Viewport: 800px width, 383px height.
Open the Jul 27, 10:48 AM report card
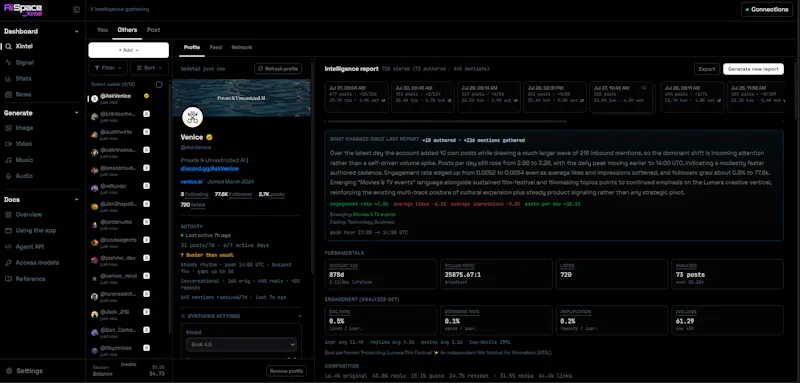(x=621, y=97)
